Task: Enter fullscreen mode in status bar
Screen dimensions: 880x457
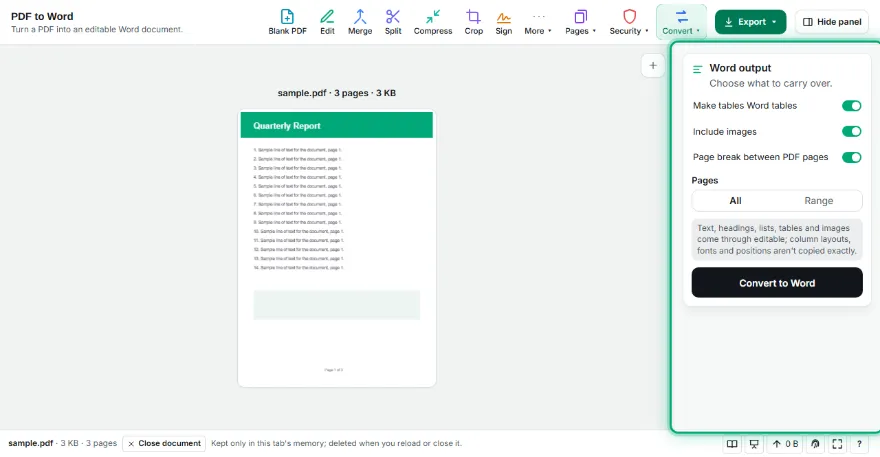Action: [837, 444]
